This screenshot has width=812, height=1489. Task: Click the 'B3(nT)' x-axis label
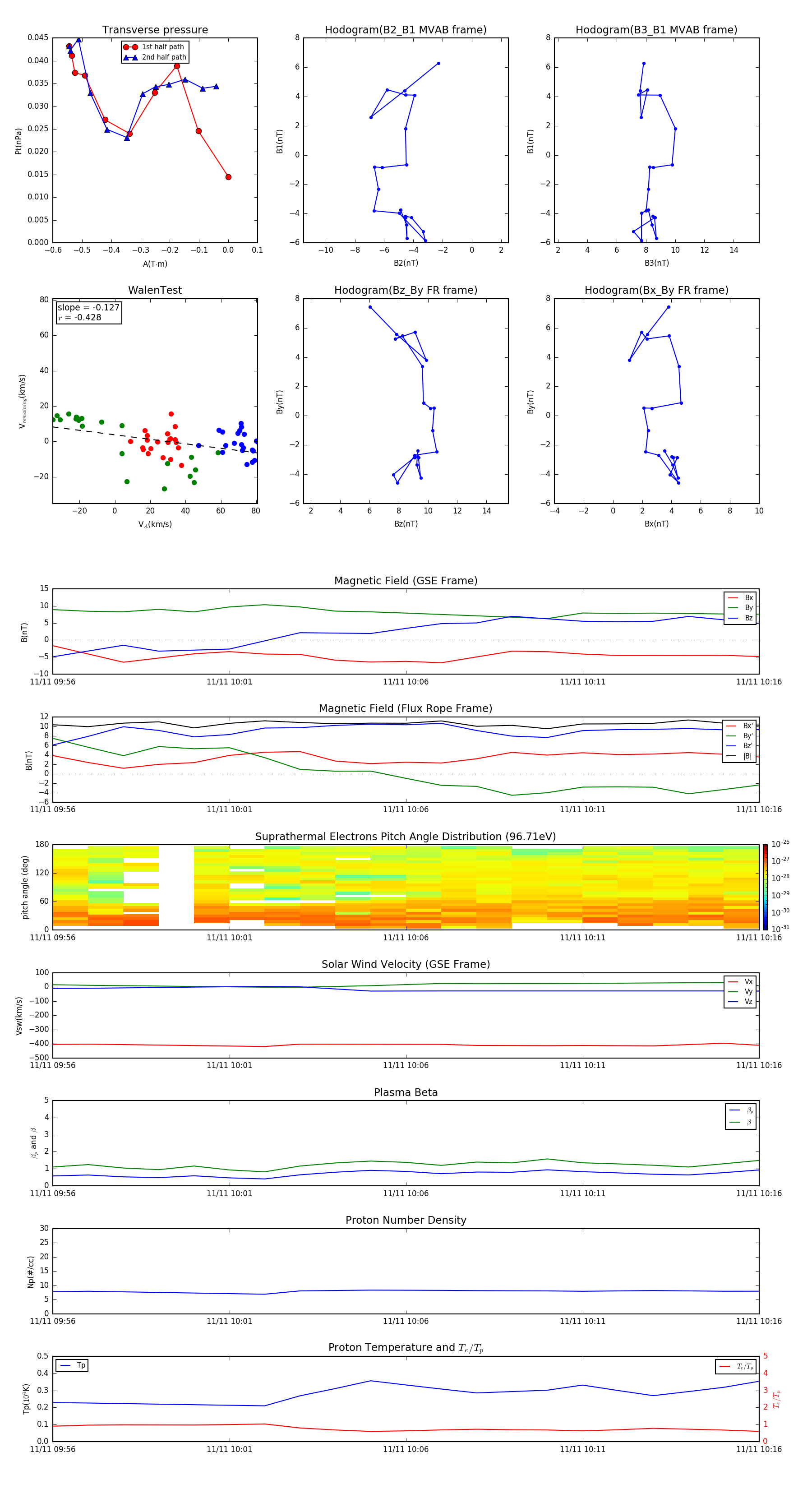pos(656,263)
